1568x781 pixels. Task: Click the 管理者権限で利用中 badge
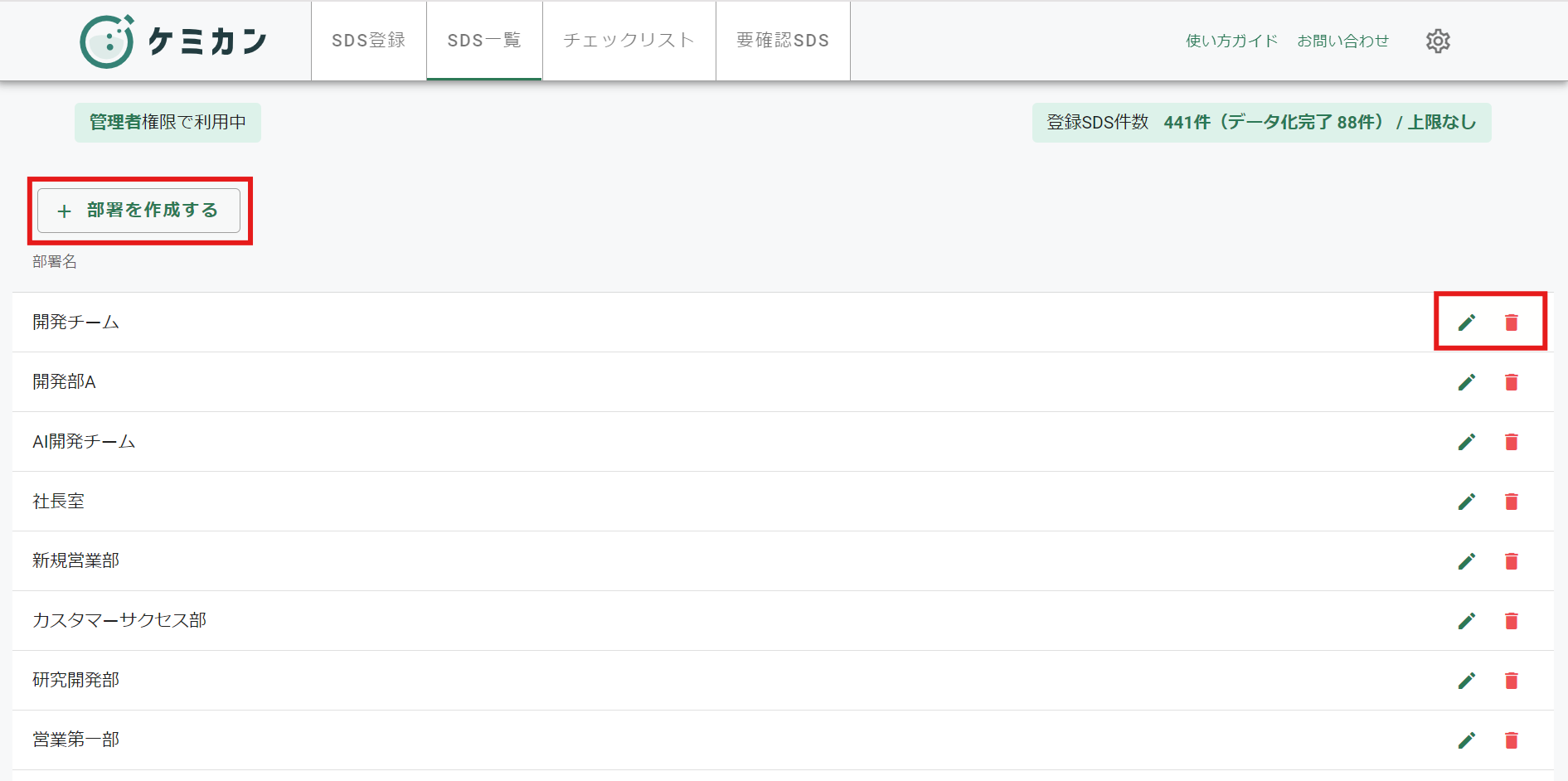pos(167,123)
